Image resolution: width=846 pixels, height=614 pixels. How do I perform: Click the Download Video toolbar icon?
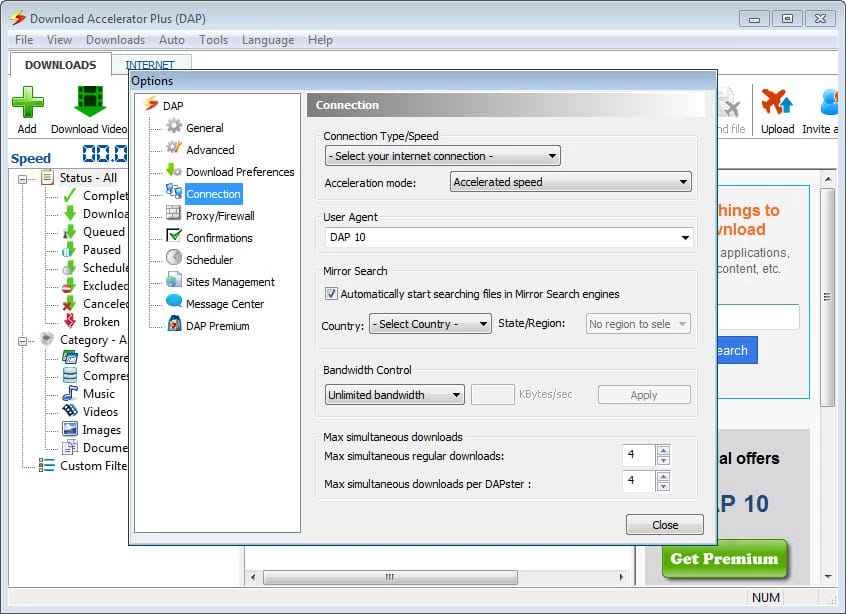point(89,104)
